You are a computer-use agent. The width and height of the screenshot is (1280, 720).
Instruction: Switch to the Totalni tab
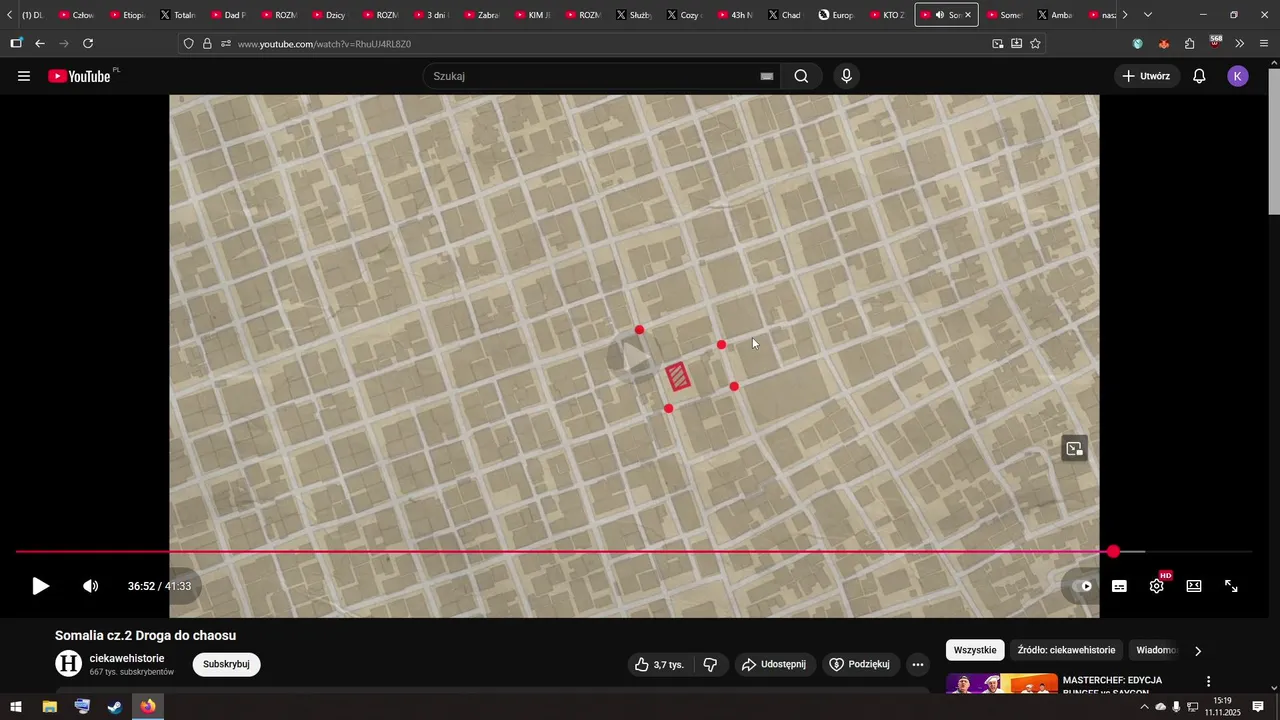click(x=178, y=15)
